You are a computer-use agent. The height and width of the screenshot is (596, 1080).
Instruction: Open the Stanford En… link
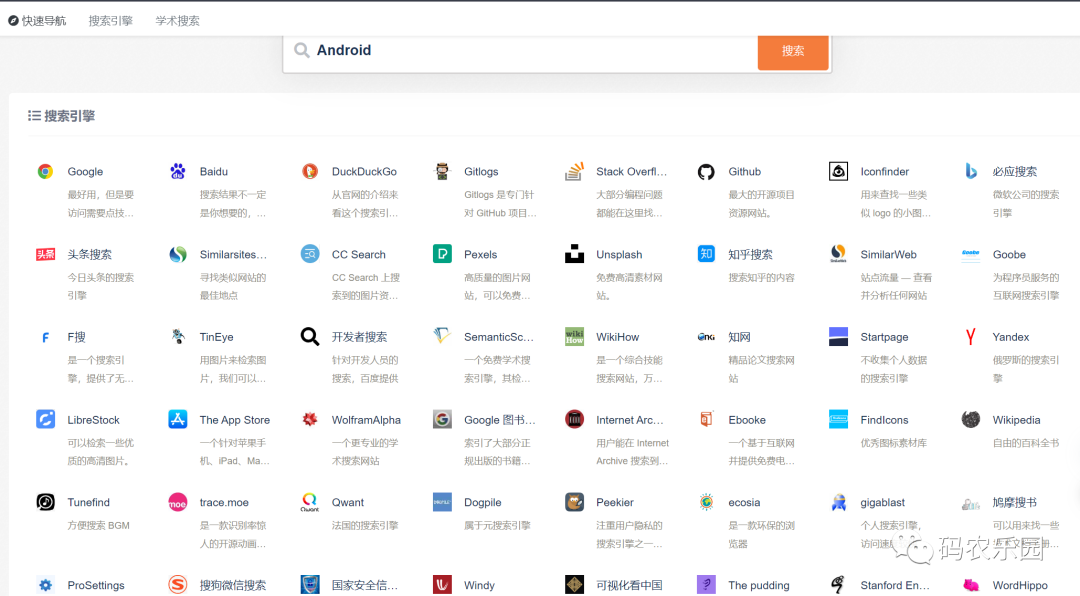(895, 585)
